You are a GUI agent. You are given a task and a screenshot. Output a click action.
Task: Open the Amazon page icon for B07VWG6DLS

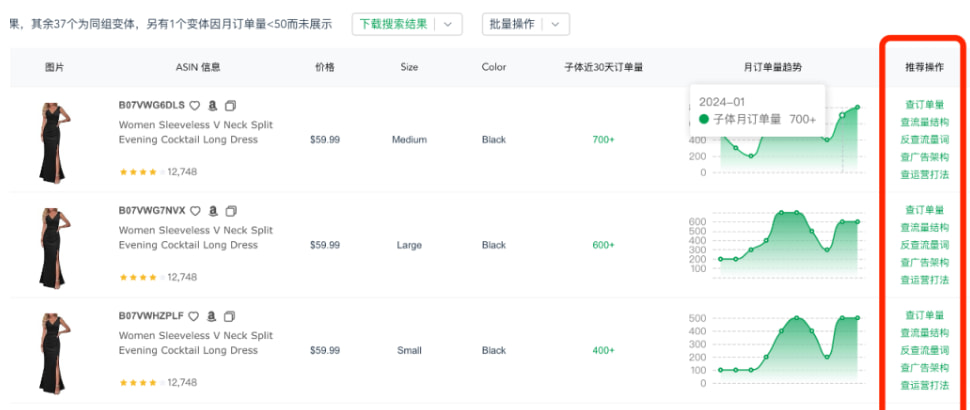tap(213, 106)
